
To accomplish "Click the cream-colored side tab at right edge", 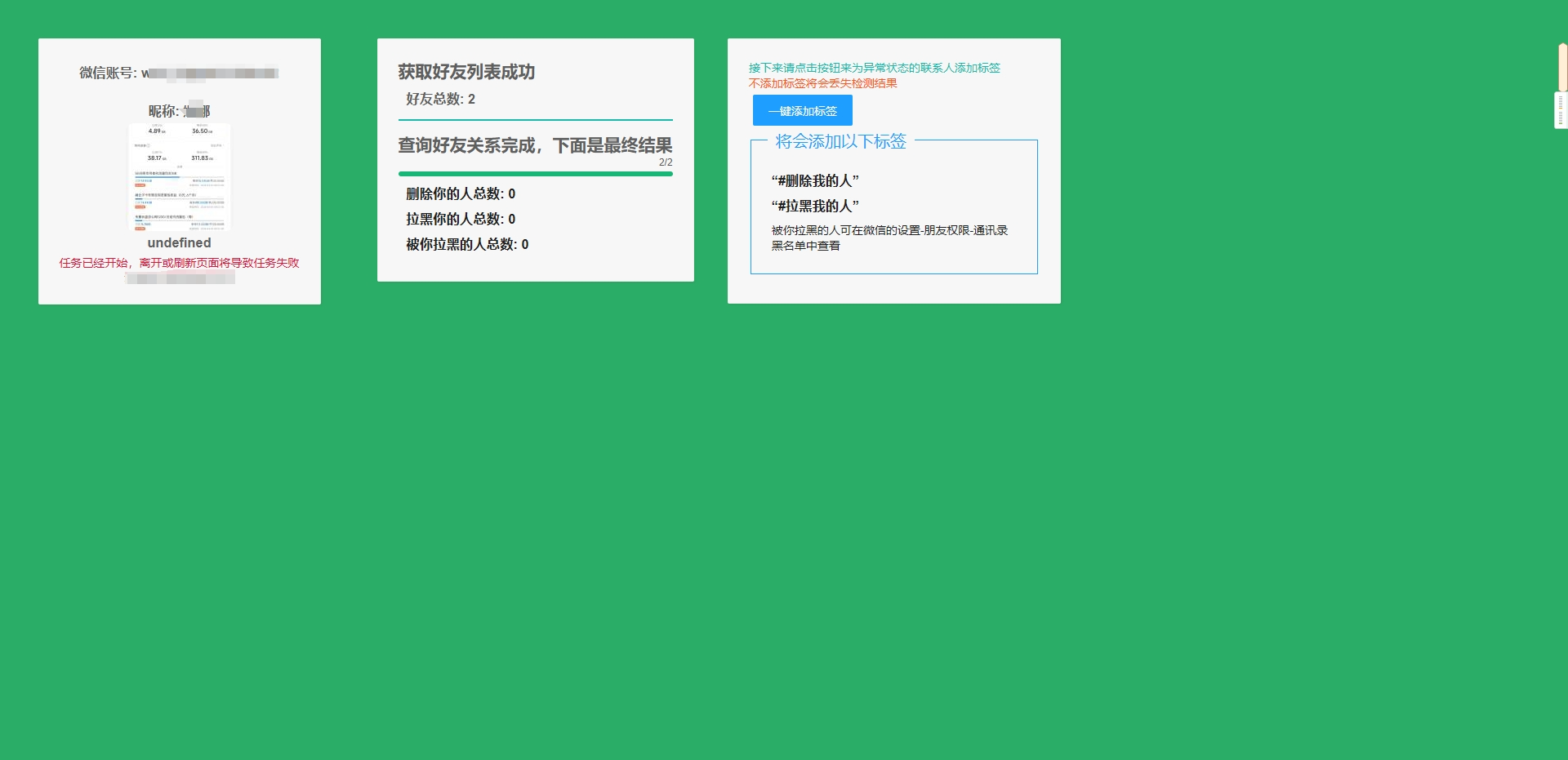I will coord(1562,67).
